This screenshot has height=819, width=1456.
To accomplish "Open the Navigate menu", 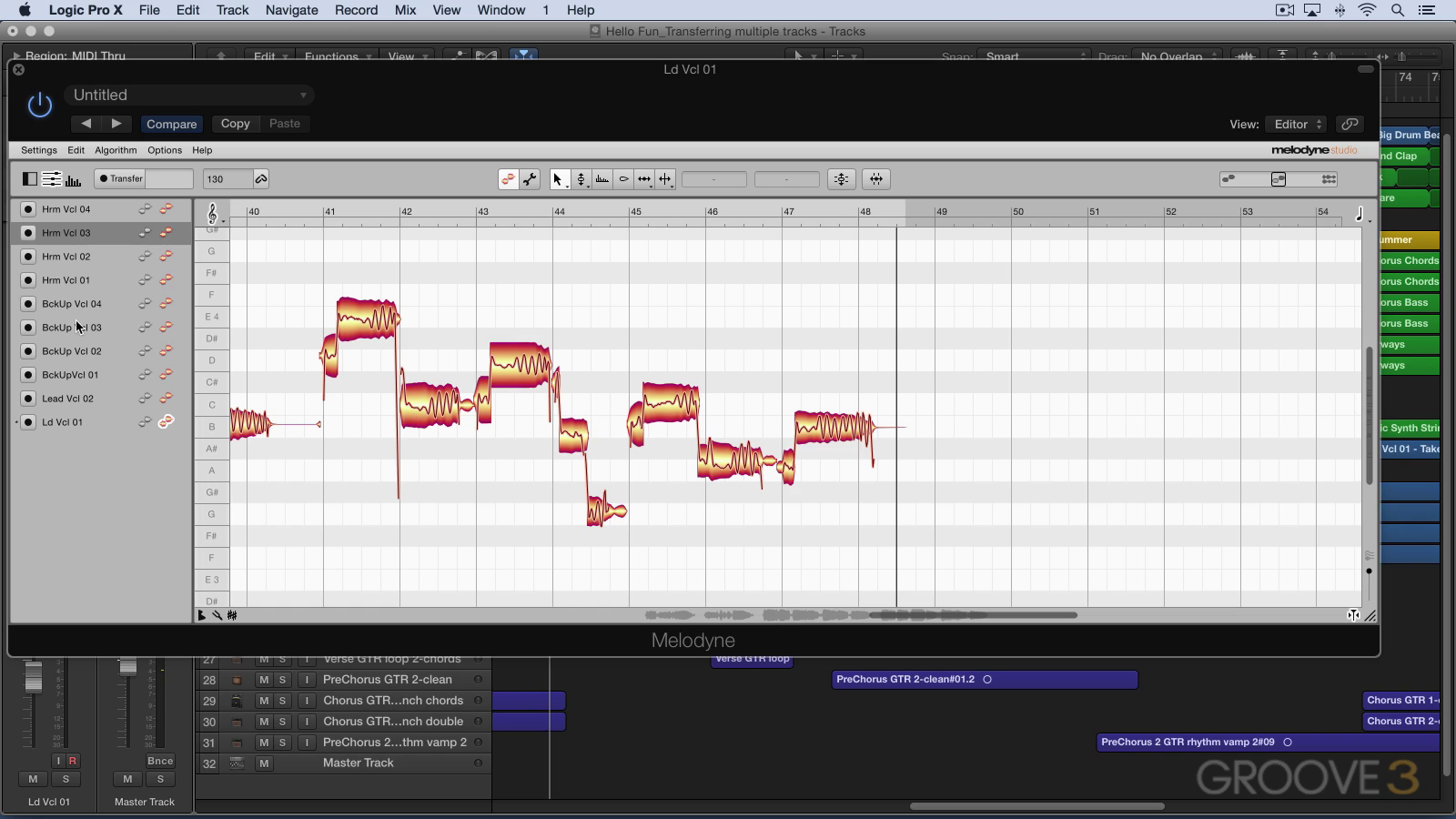I will point(291,10).
